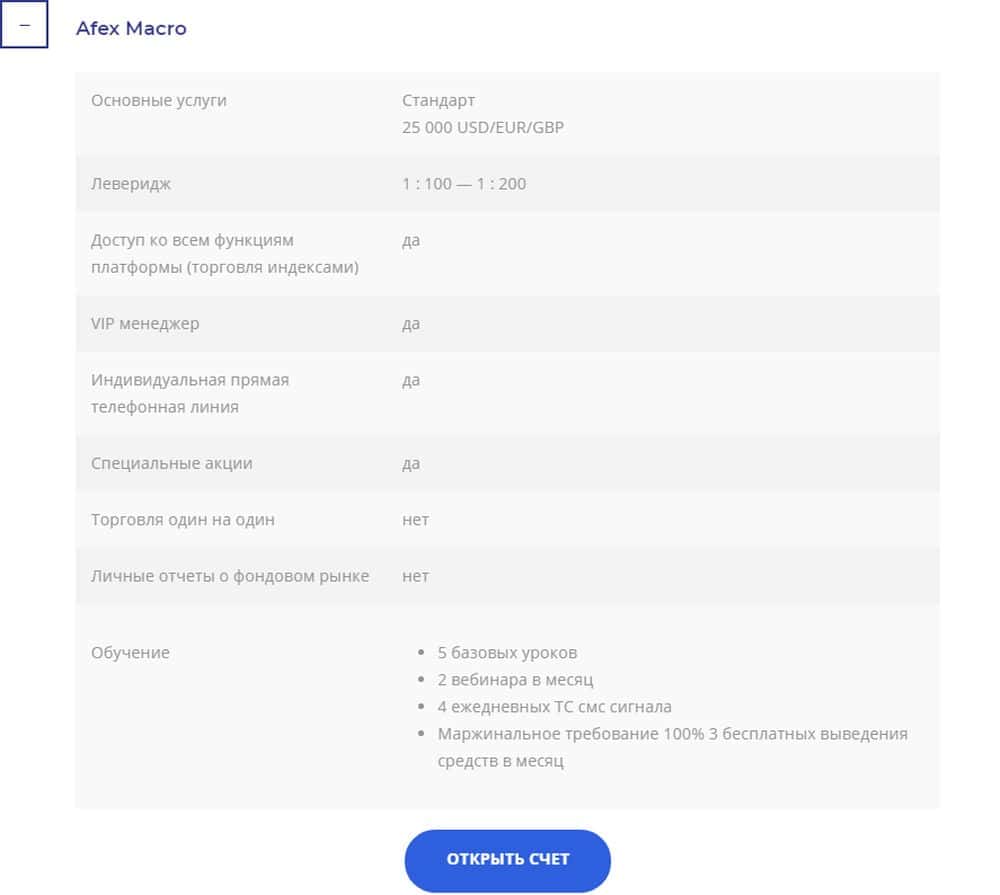The width and height of the screenshot is (1000, 895).
Task: Collapse the Afex Macro section with minus button
Action: [x=24, y=25]
